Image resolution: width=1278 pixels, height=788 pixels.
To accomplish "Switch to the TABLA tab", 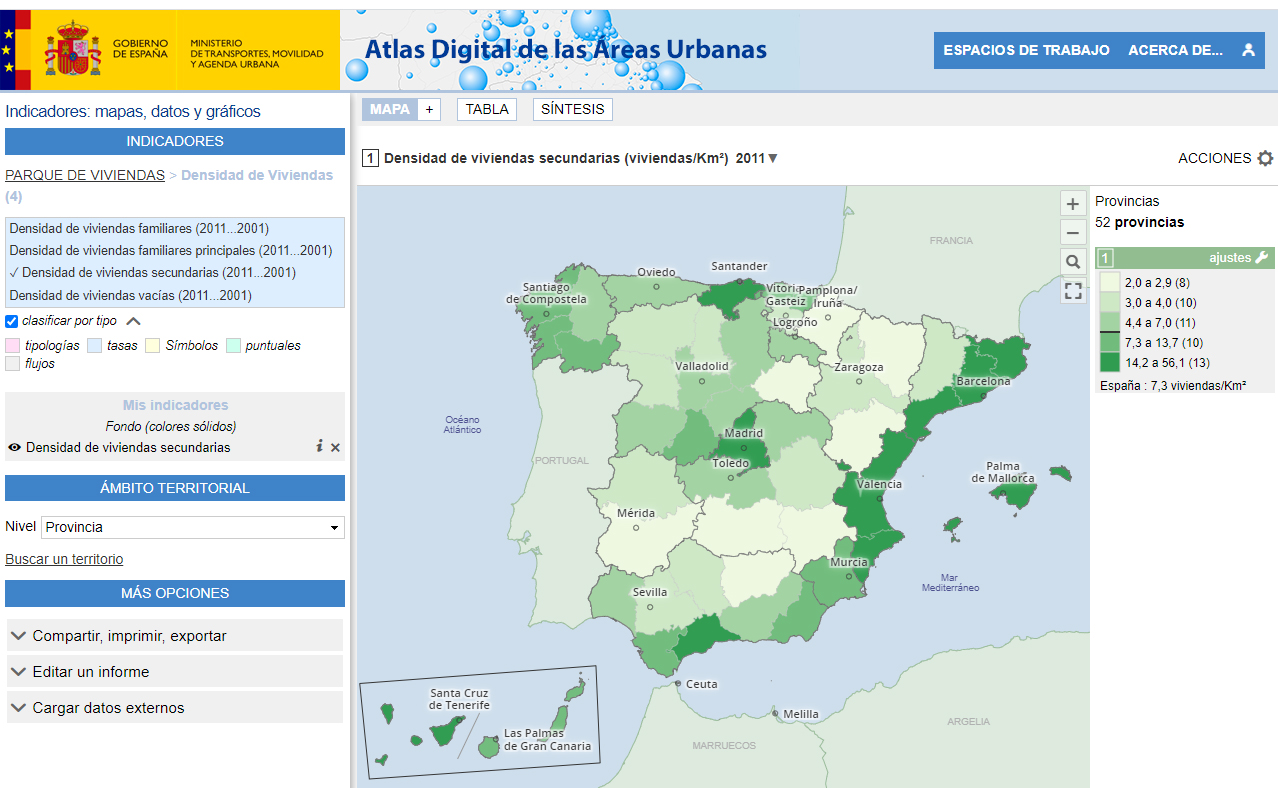I will [487, 109].
